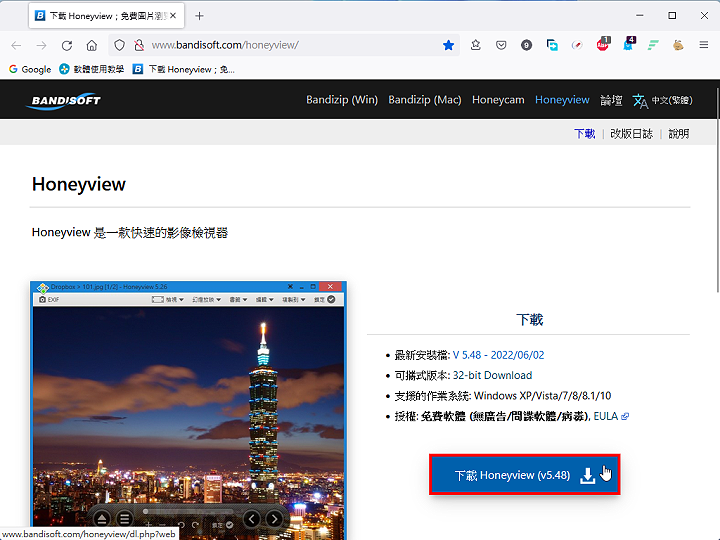This screenshot has width=720, height=540.
Task: Open the Google bookmark
Action: (x=30, y=69)
